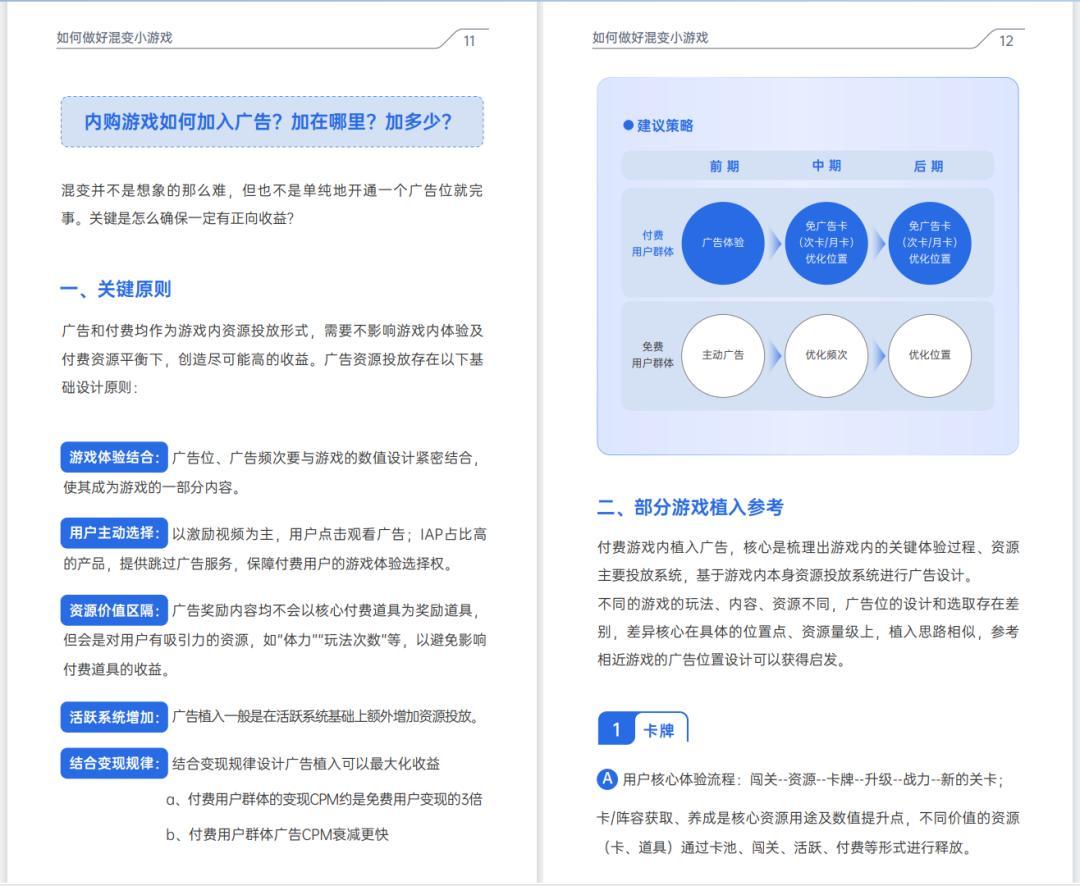This screenshot has width=1080, height=886.
Task: Click the blue 广告体验 circle
Action: 723,243
